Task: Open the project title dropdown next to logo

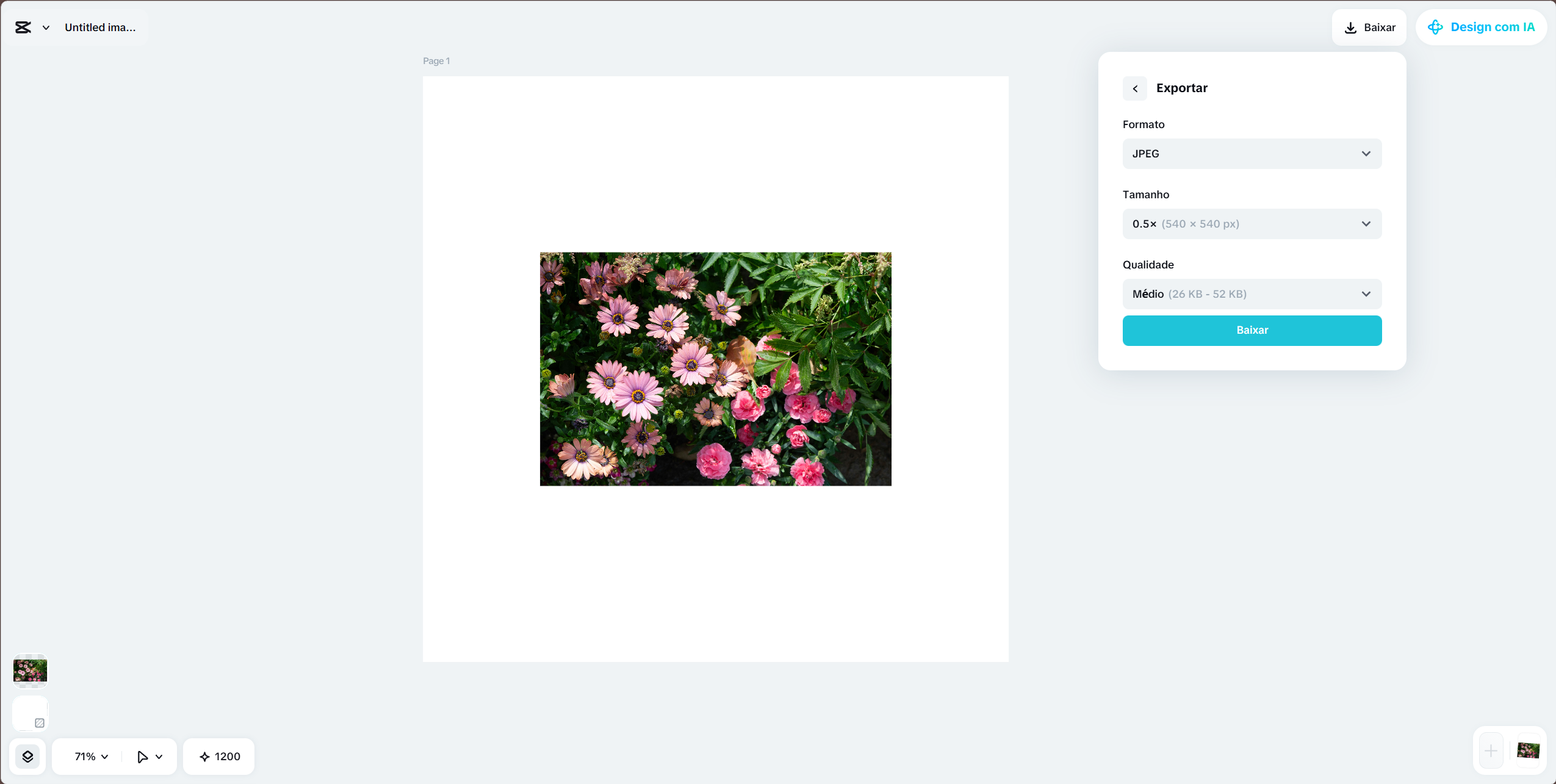Action: 45,27
